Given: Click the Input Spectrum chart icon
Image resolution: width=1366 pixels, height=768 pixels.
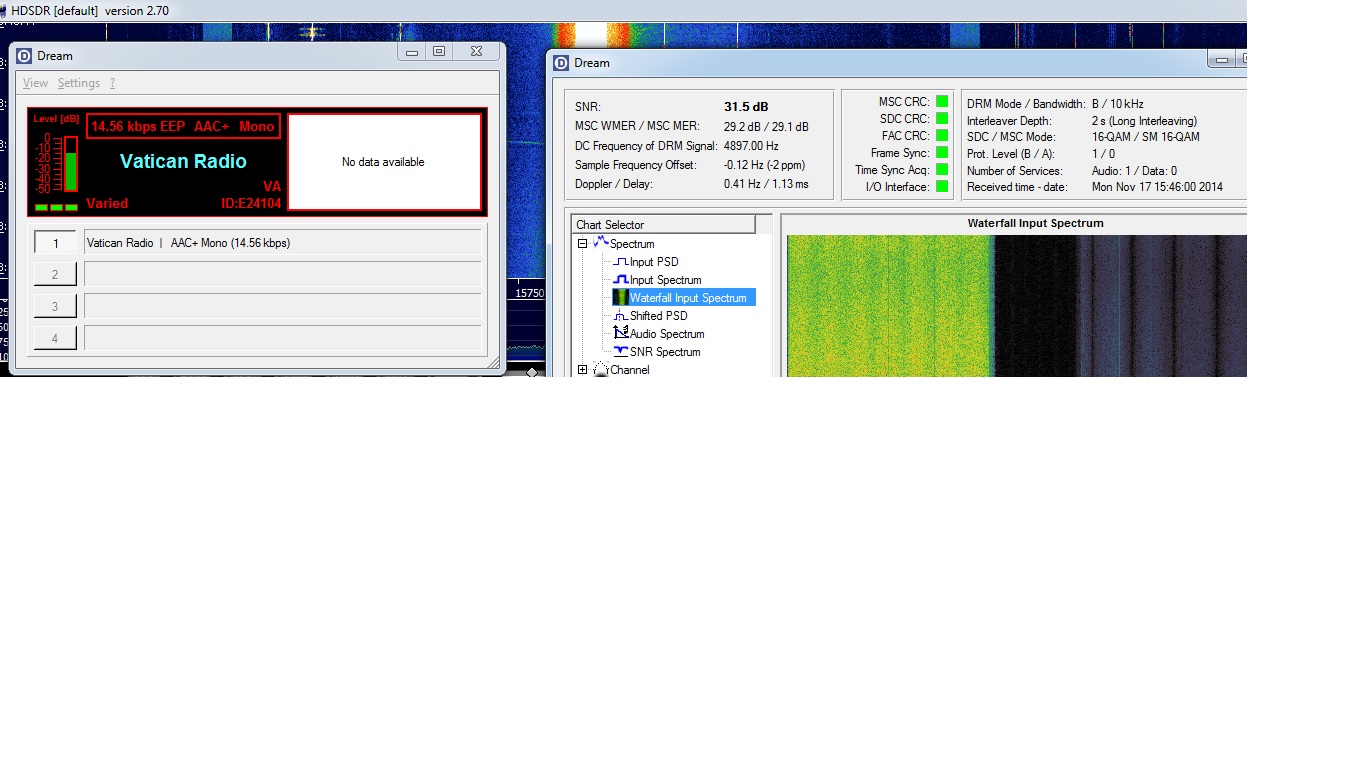Looking at the screenshot, I should pyautogui.click(x=620, y=280).
